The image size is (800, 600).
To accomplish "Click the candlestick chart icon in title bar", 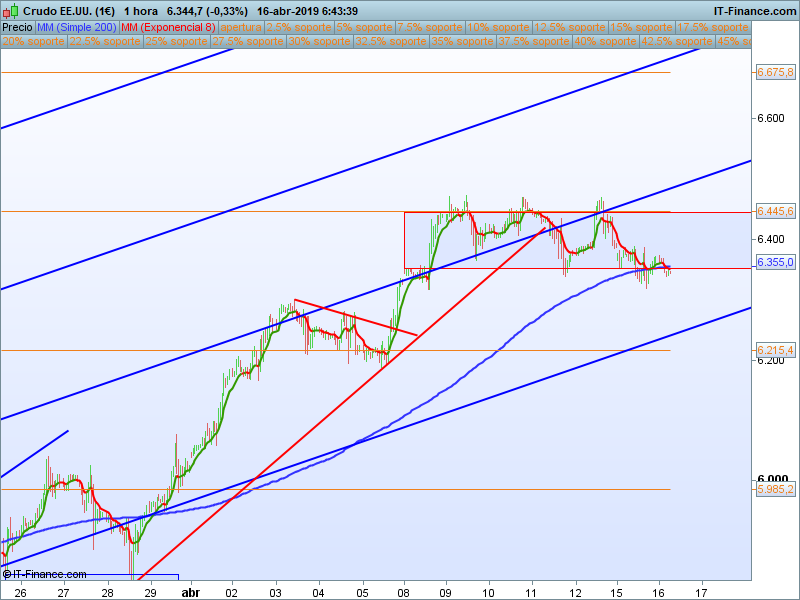I will pyautogui.click(x=11, y=10).
